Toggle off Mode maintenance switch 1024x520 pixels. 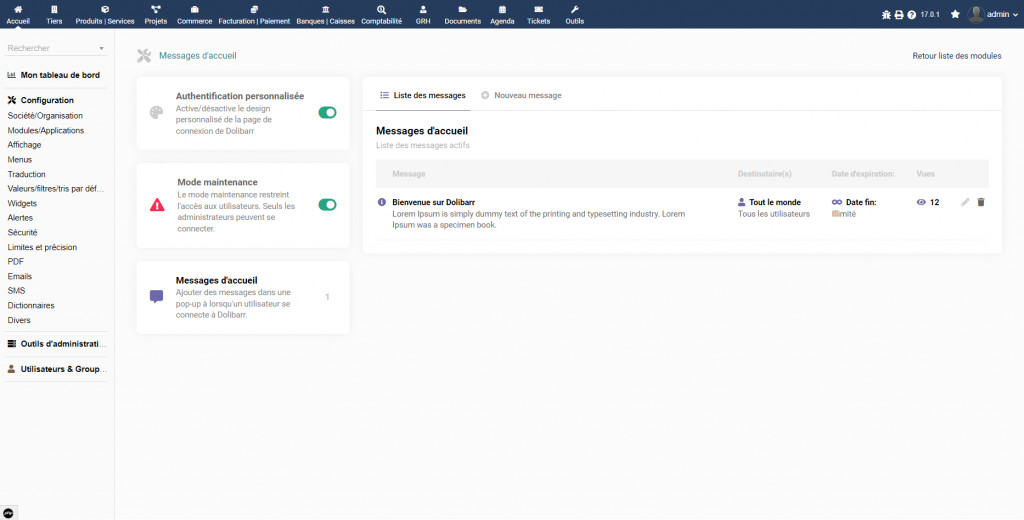pos(327,204)
